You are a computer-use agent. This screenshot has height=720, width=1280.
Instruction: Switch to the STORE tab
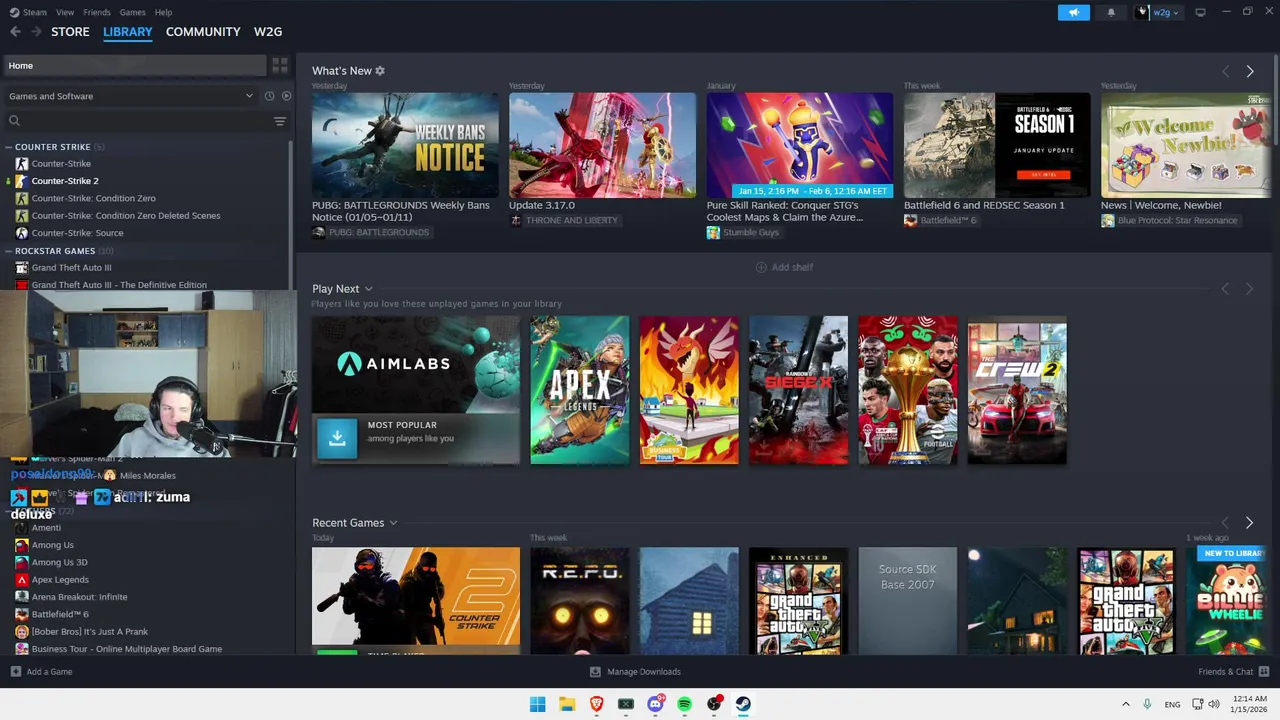coord(70,32)
